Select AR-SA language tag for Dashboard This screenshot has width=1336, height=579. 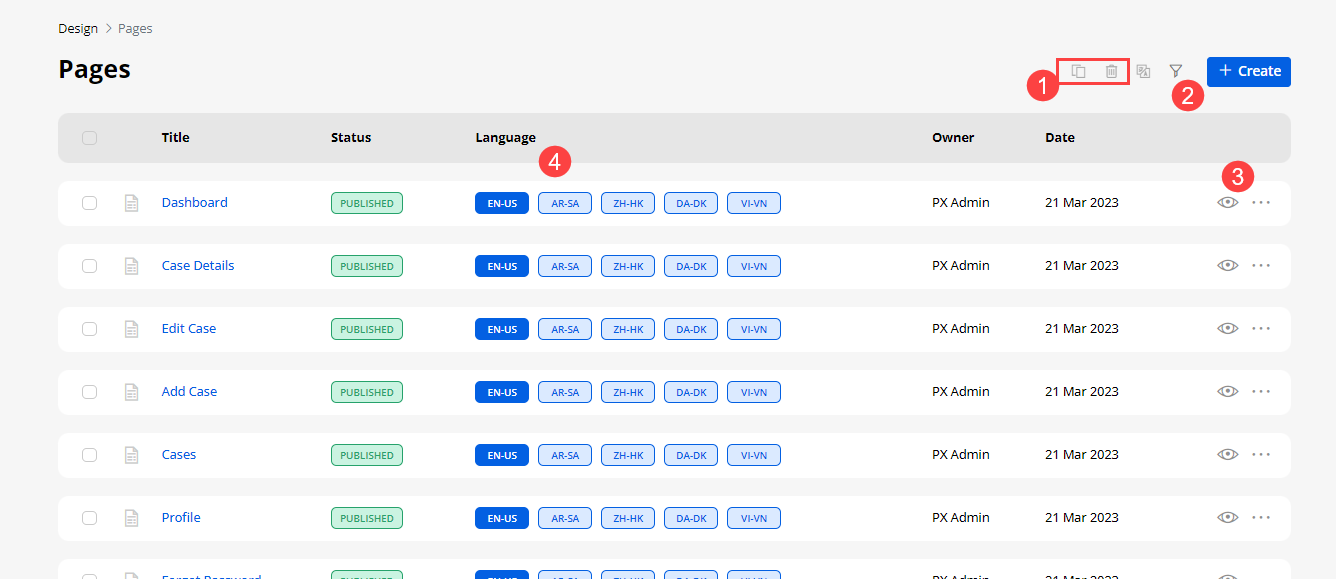(565, 203)
